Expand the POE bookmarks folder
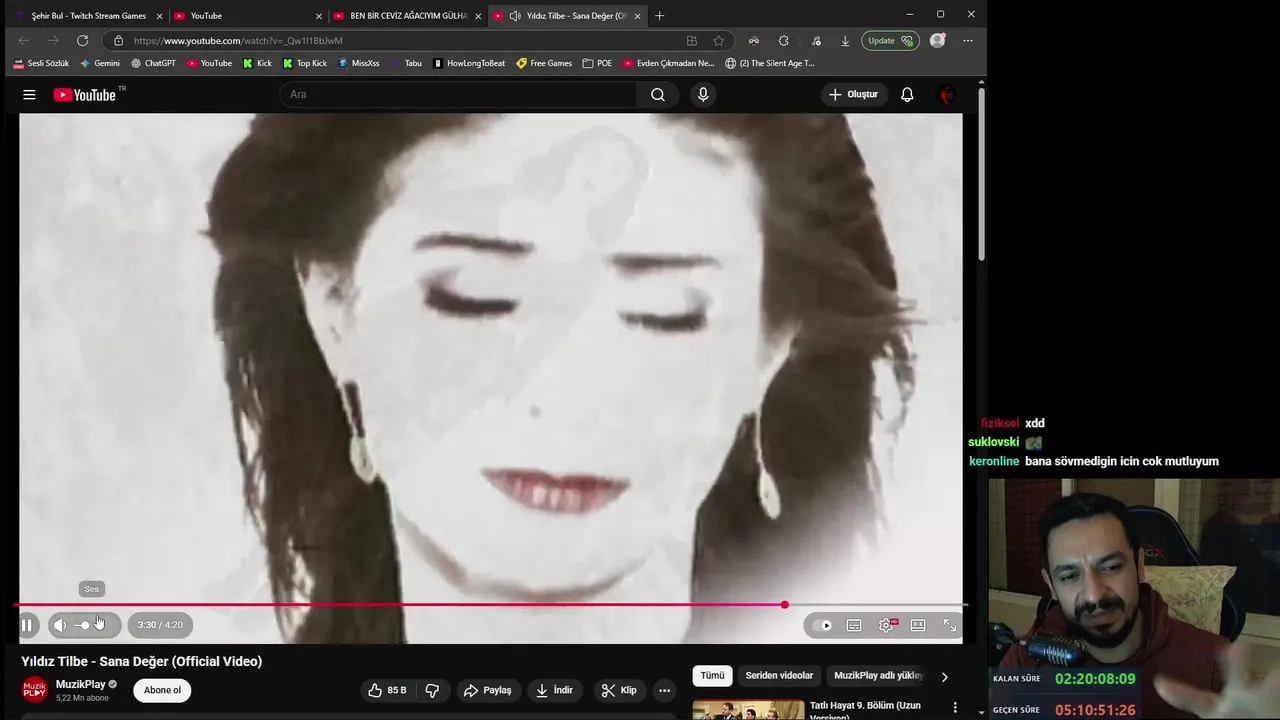 (597, 63)
